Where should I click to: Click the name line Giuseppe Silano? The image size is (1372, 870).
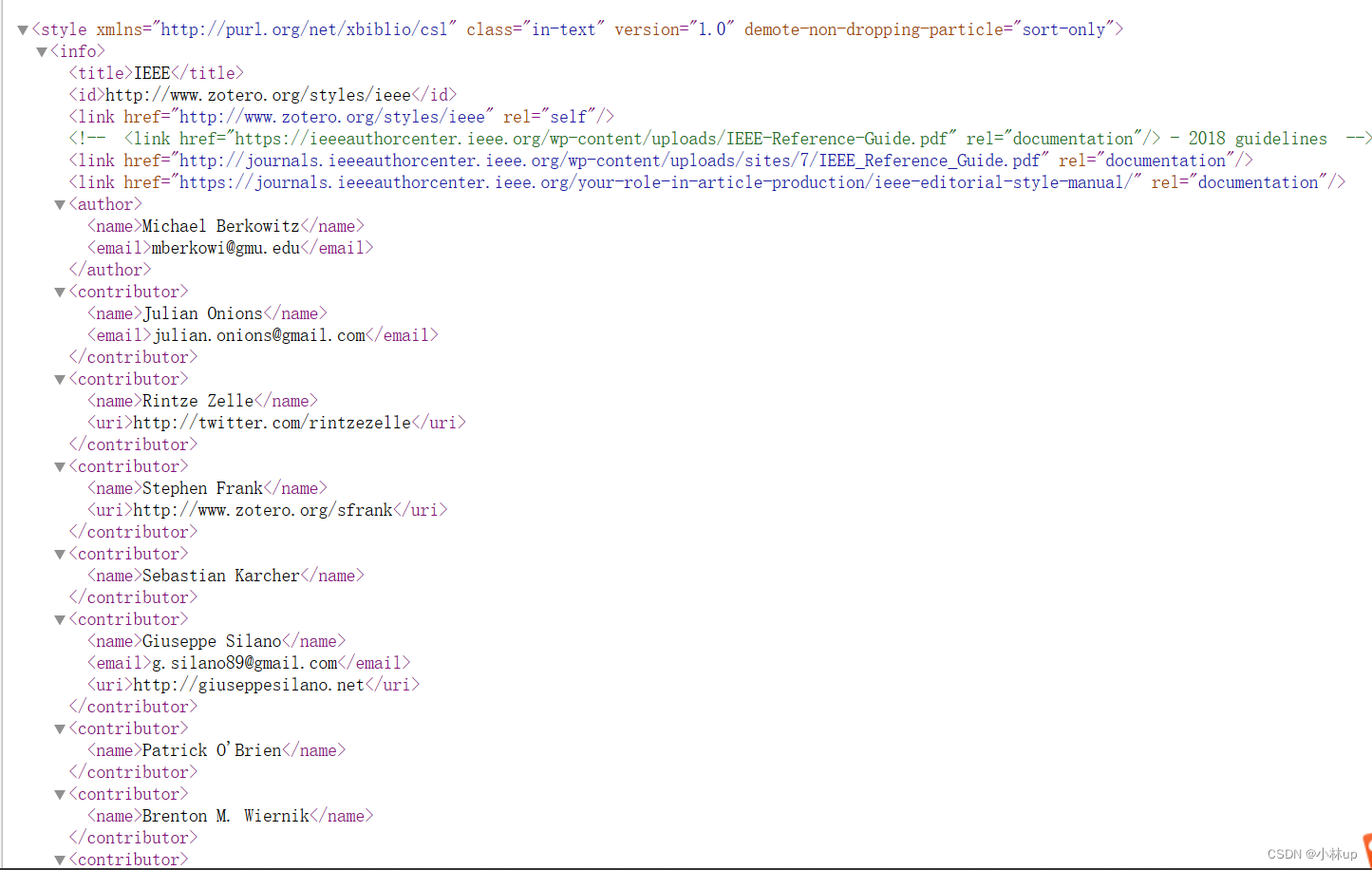[x=217, y=641]
